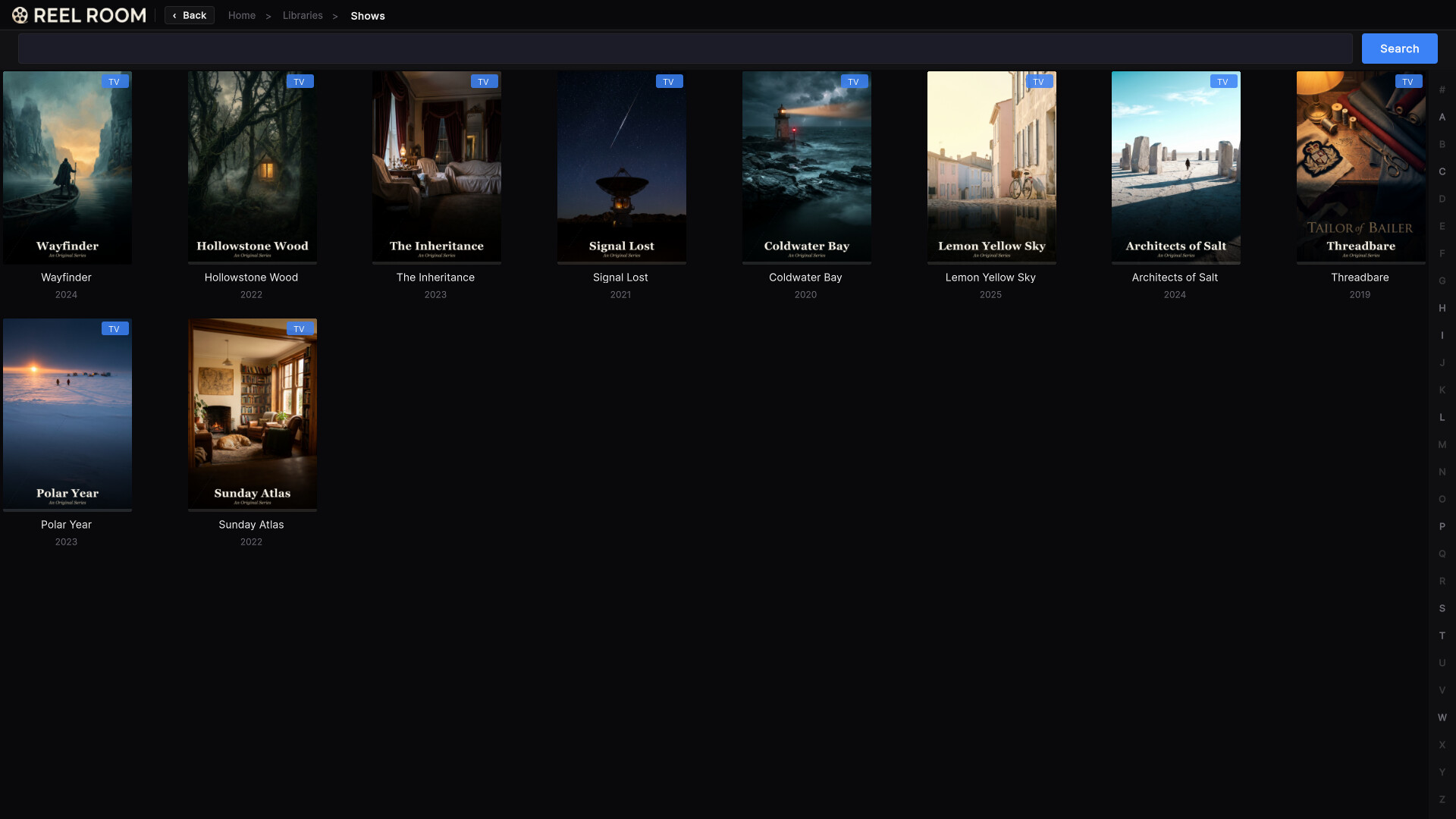This screenshot has width=1456, height=819.
Task: Jump to letter S in alphabet index
Action: point(1442,608)
